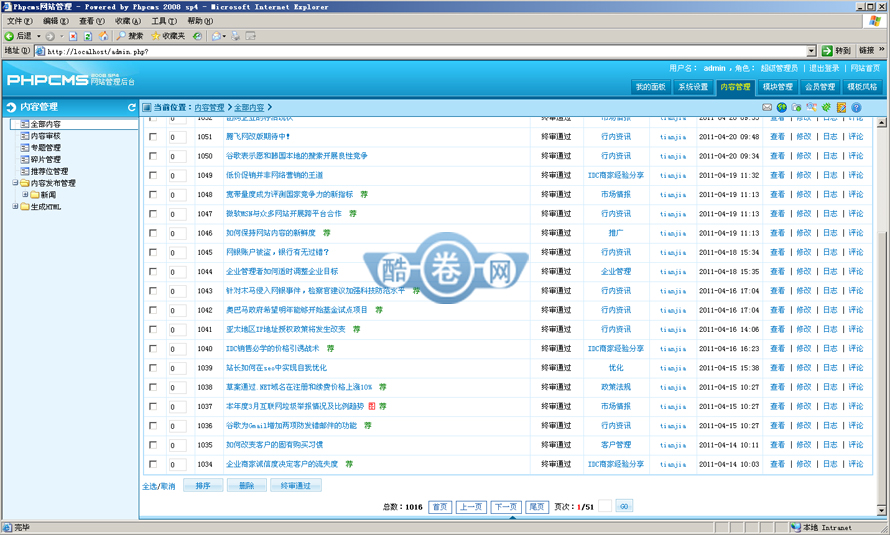
Task: Open the Forward button dropdown arrow
Action: tap(61, 36)
